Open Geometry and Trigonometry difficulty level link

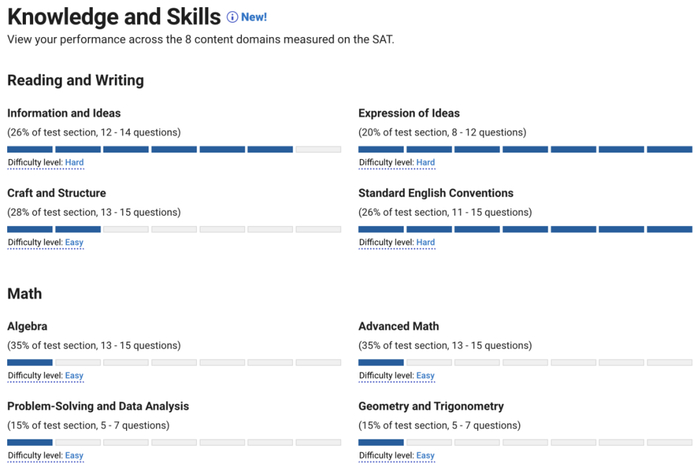(x=425, y=455)
